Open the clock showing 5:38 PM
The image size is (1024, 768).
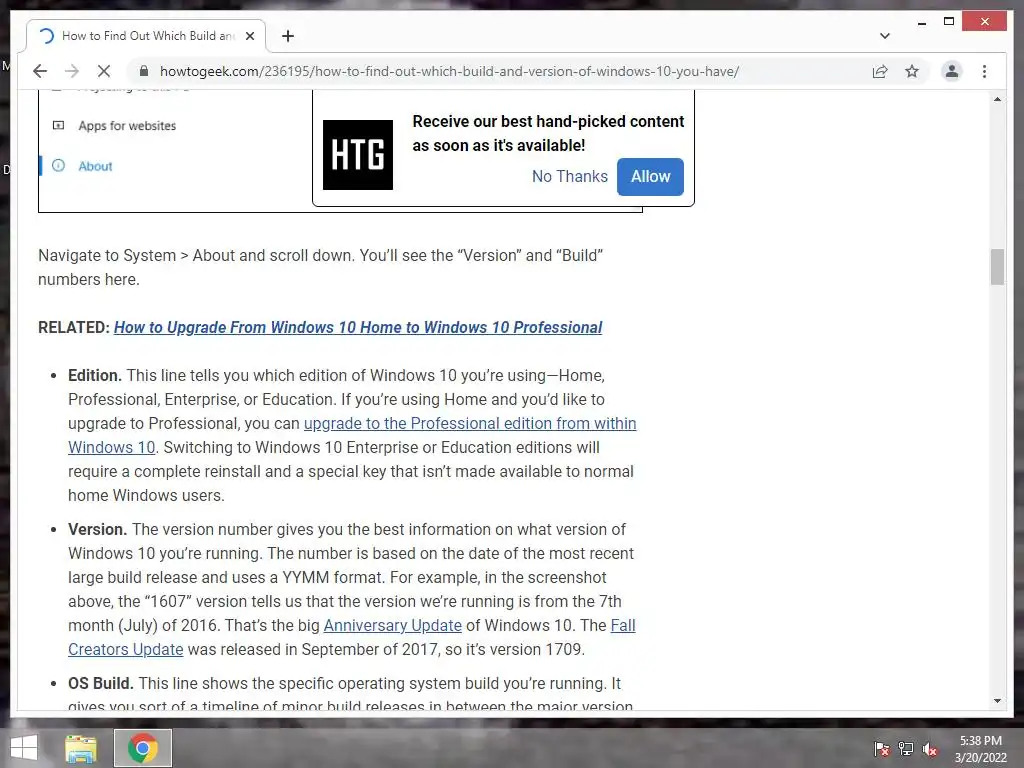coord(981,749)
